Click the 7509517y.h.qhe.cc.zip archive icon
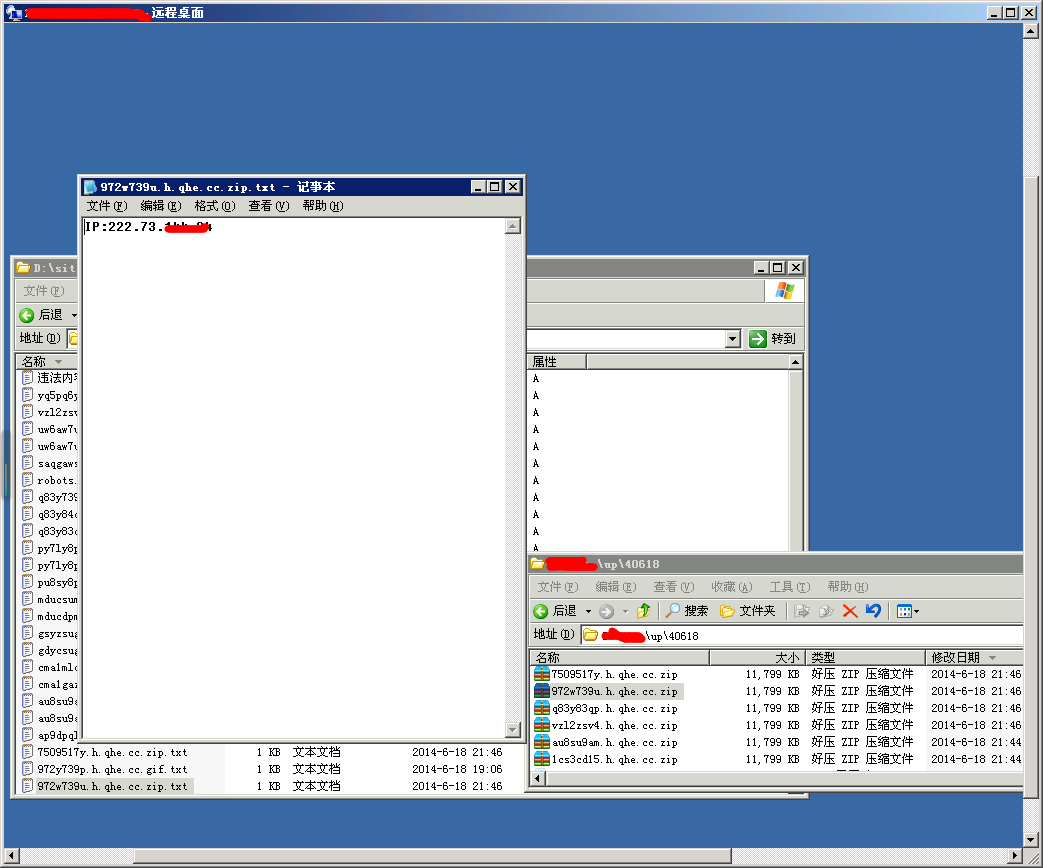Screen dimensions: 1043x868 tap(542, 674)
